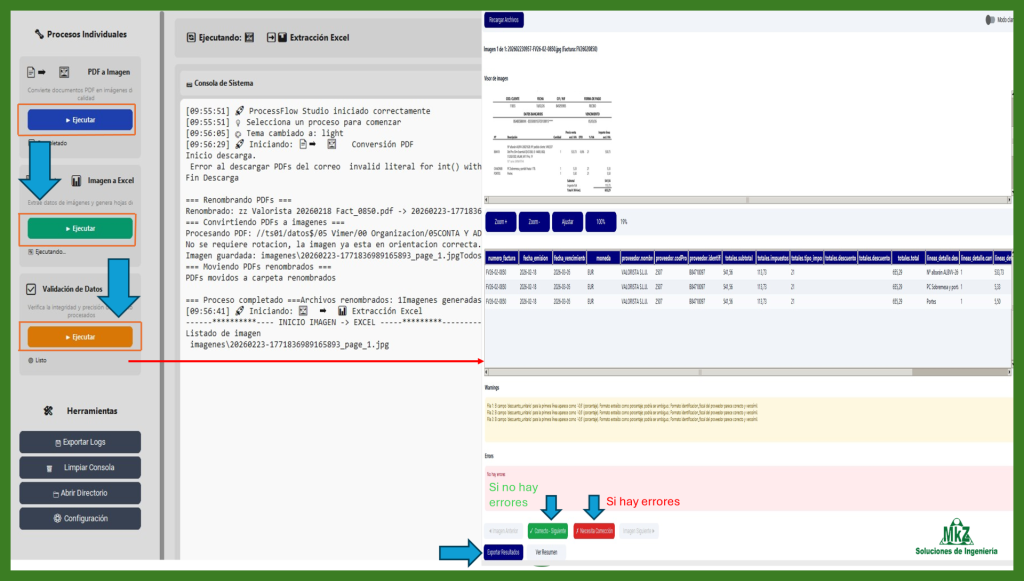
Task: Click the green Imagen a Excel Ejecutar button
Action: click(80, 229)
